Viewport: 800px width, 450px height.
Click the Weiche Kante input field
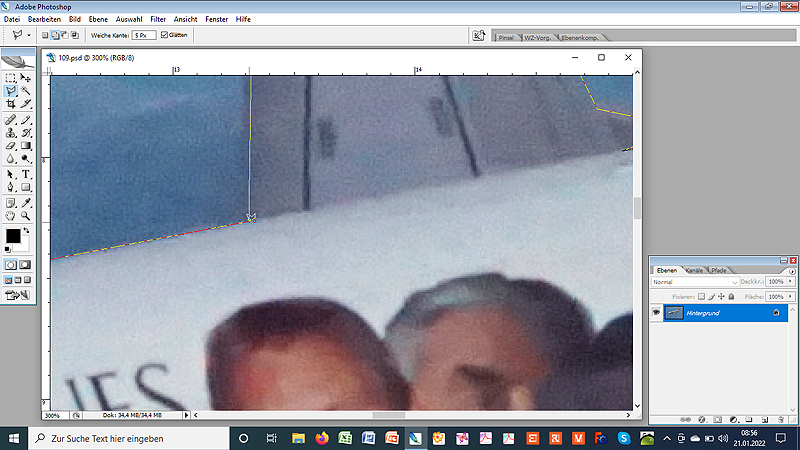click(x=144, y=35)
